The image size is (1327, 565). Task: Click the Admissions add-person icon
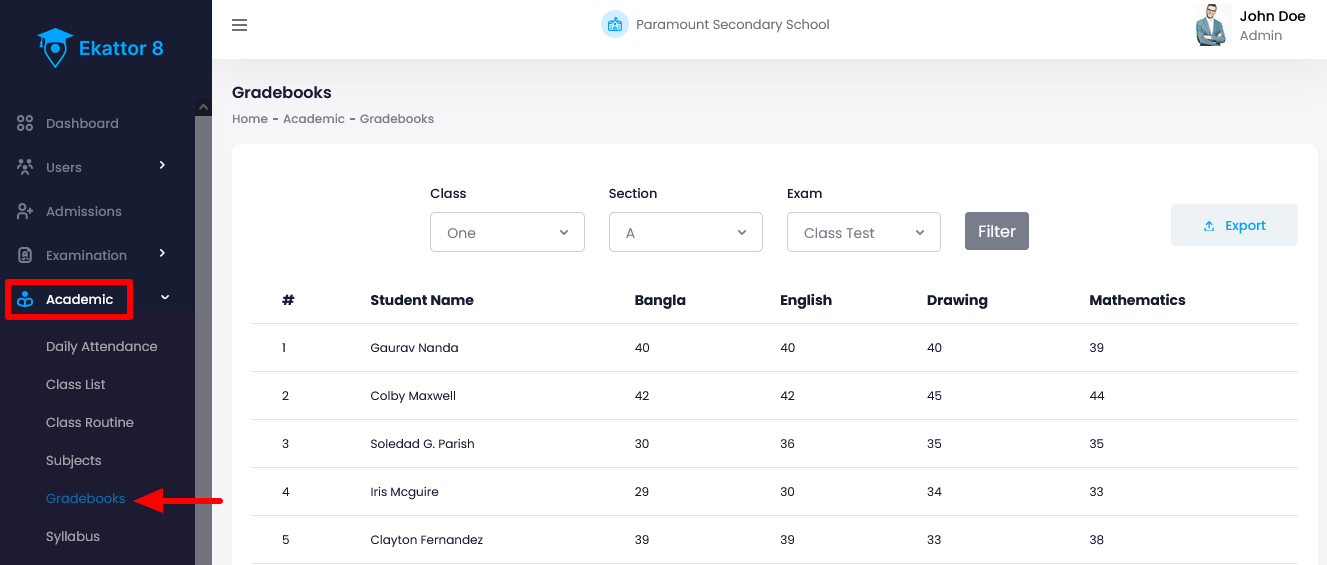pos(26,211)
